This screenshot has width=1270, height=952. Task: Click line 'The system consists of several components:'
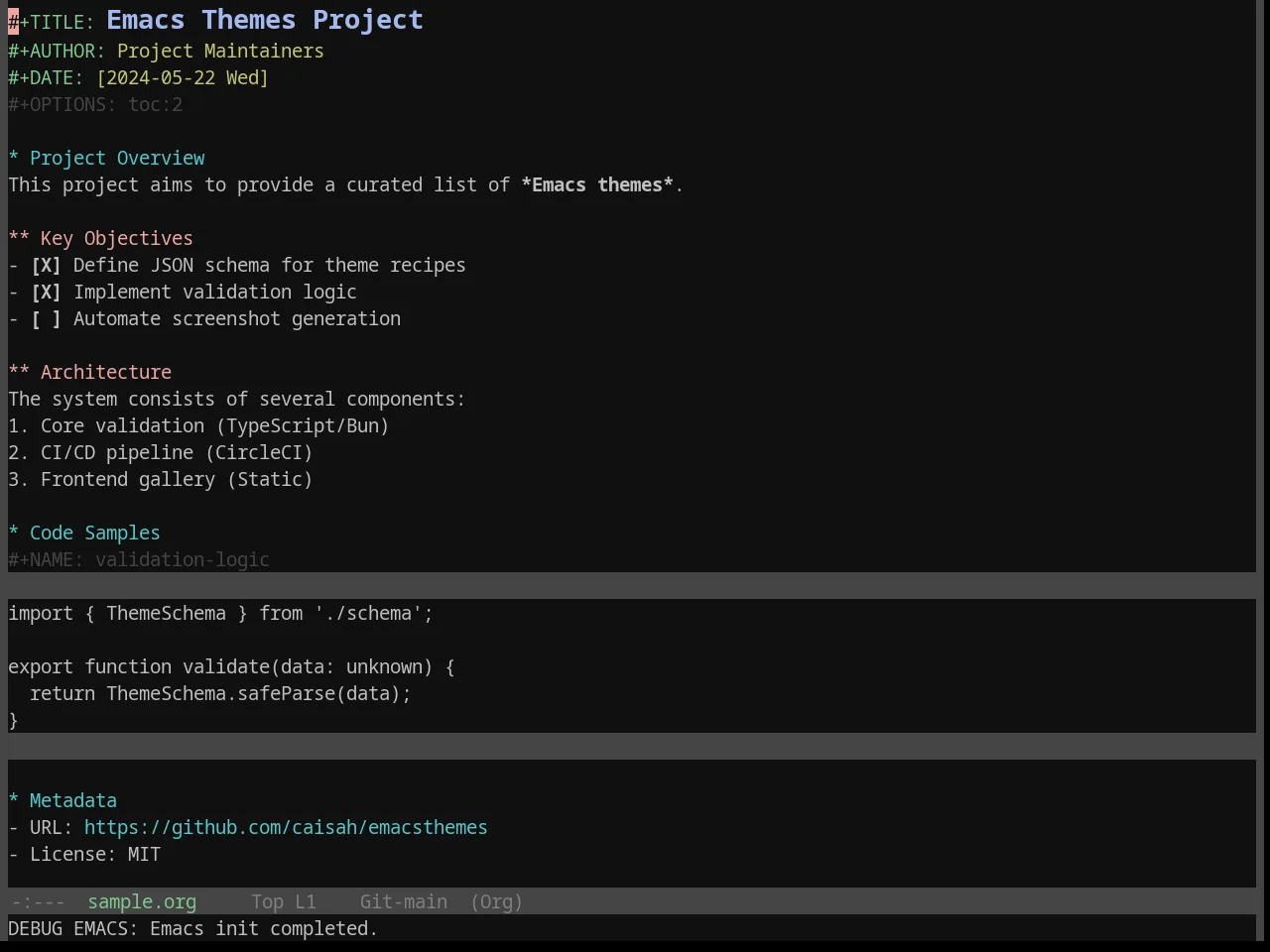tap(237, 399)
